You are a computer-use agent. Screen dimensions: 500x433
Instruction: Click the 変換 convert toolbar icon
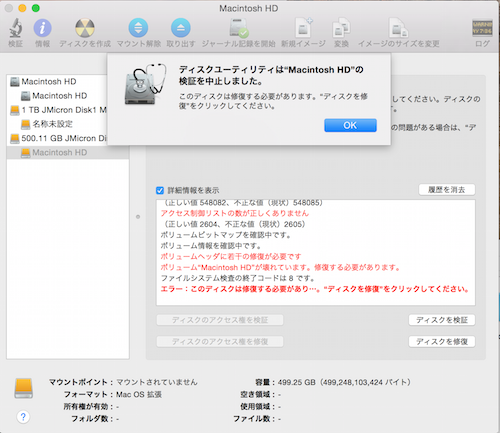click(x=341, y=28)
